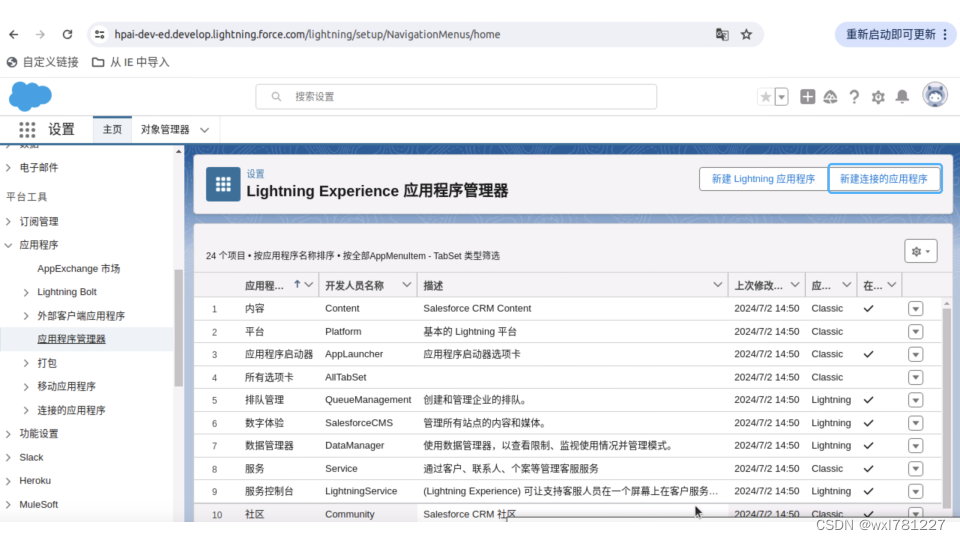Open row actions for 数字体验
Viewport: 960px width, 540px height.
[915, 423]
